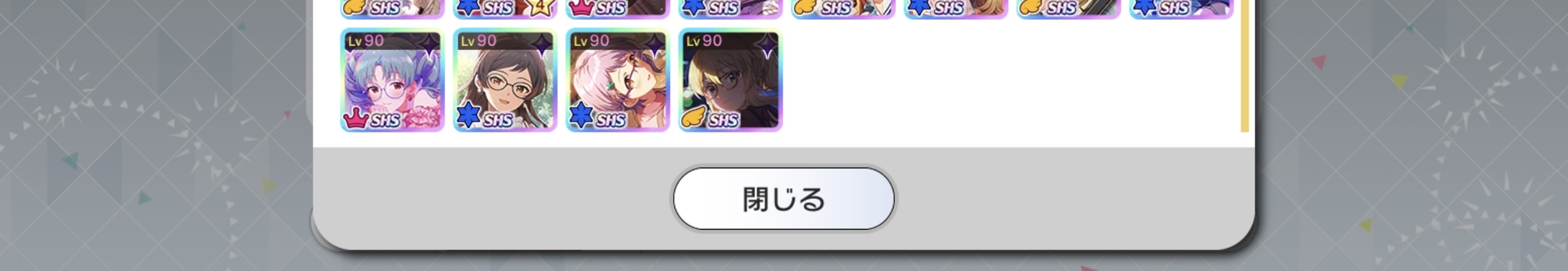Image resolution: width=1568 pixels, height=271 pixels.
Task: Select the blue twin-tail haired idol card
Action: pyautogui.click(x=392, y=80)
